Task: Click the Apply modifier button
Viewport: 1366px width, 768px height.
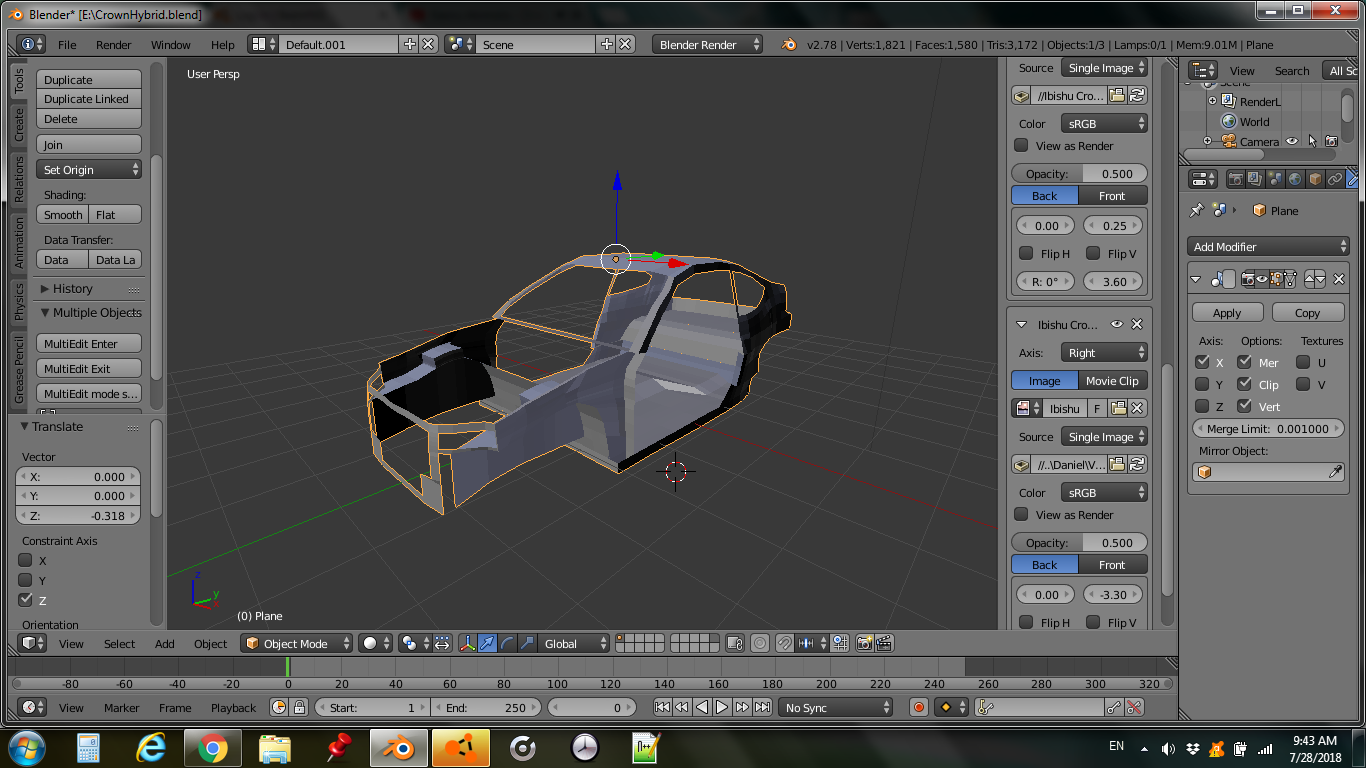Action: [1227, 312]
